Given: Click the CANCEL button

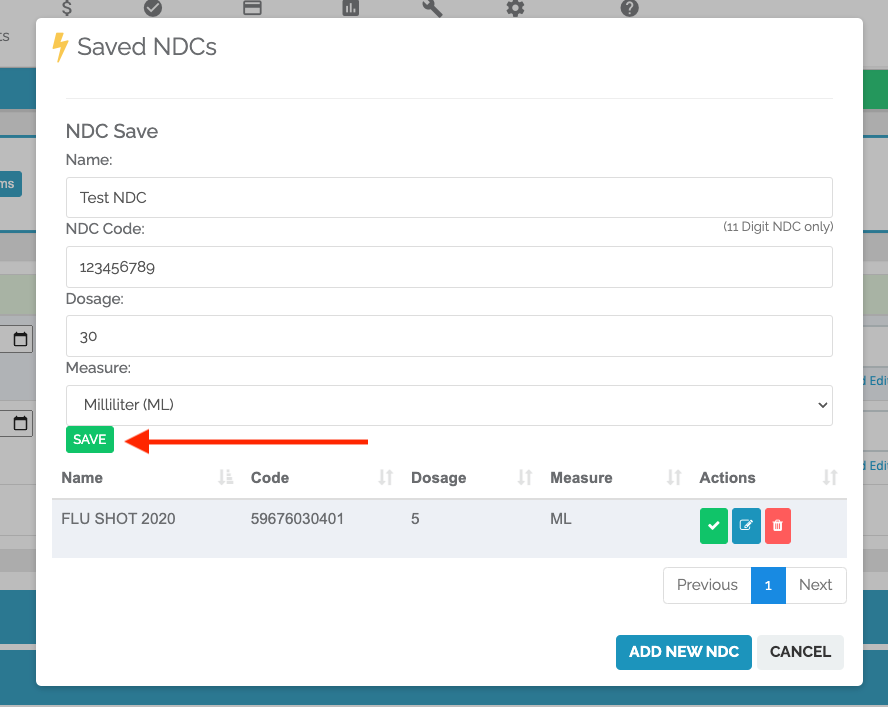Looking at the screenshot, I should coord(800,652).
